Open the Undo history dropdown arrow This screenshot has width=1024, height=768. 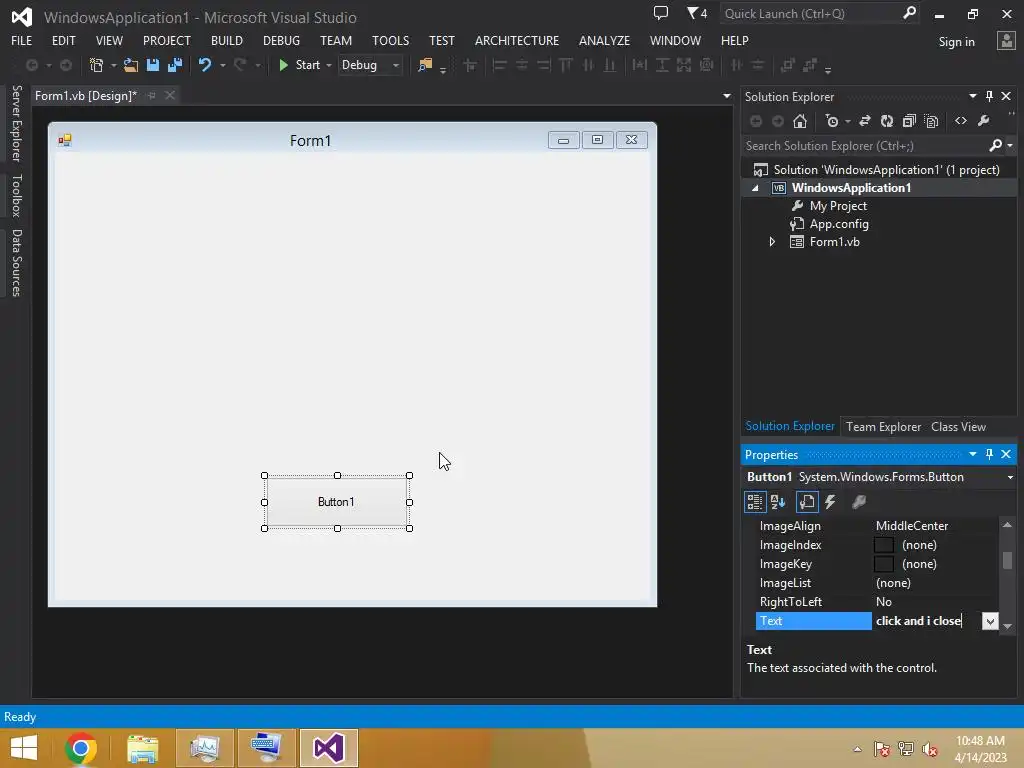pyautogui.click(x=223, y=65)
